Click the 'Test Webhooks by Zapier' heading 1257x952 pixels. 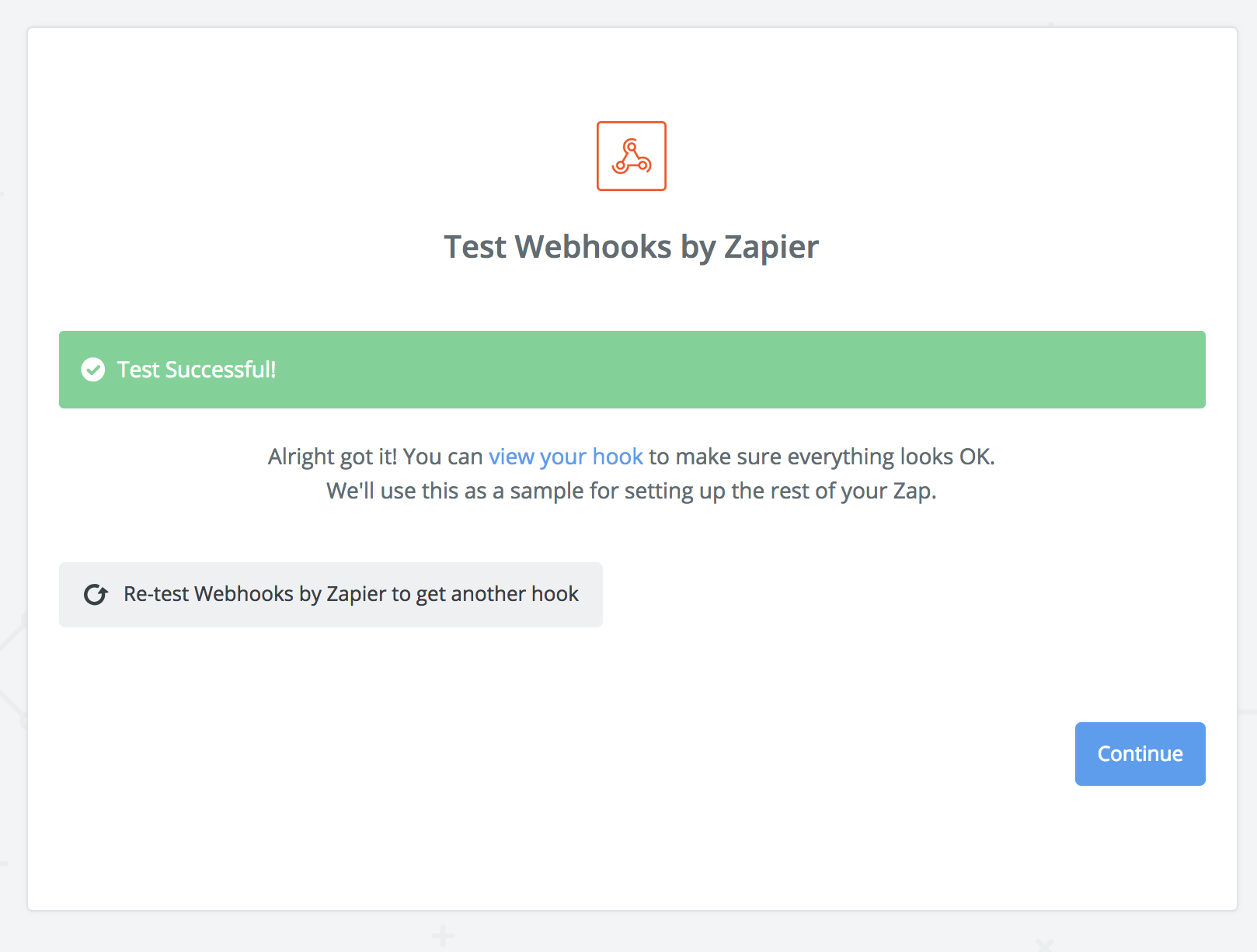(631, 247)
